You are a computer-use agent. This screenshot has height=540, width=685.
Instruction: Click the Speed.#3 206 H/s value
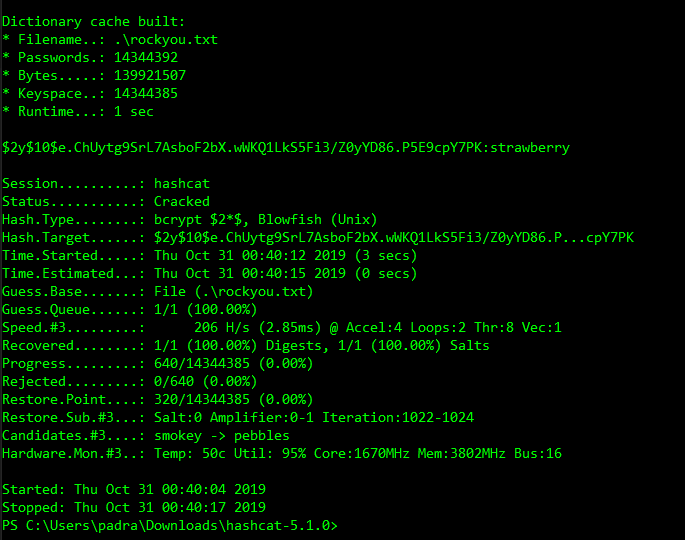pyautogui.click(x=221, y=327)
